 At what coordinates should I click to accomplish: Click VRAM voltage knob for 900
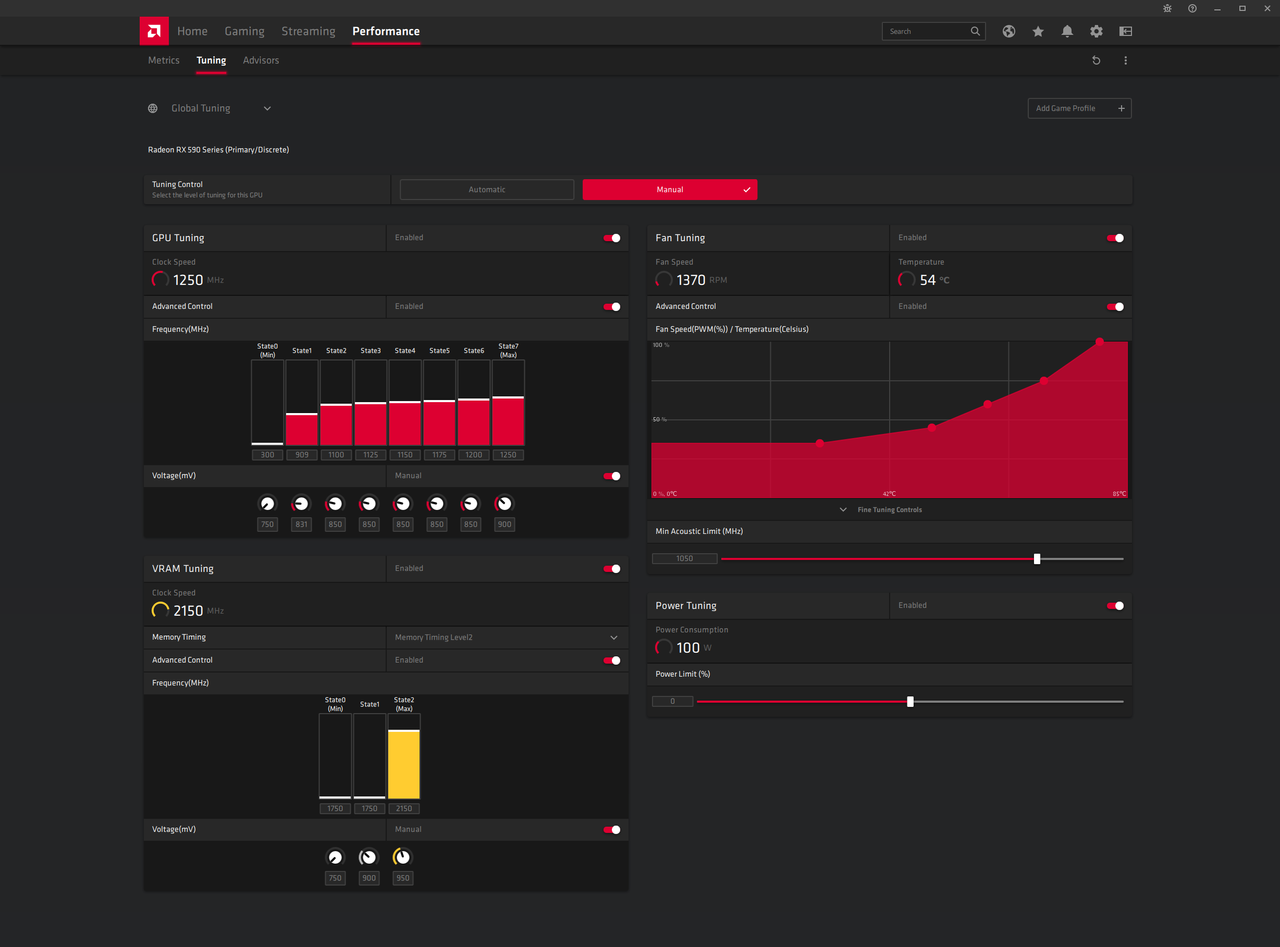(369, 857)
